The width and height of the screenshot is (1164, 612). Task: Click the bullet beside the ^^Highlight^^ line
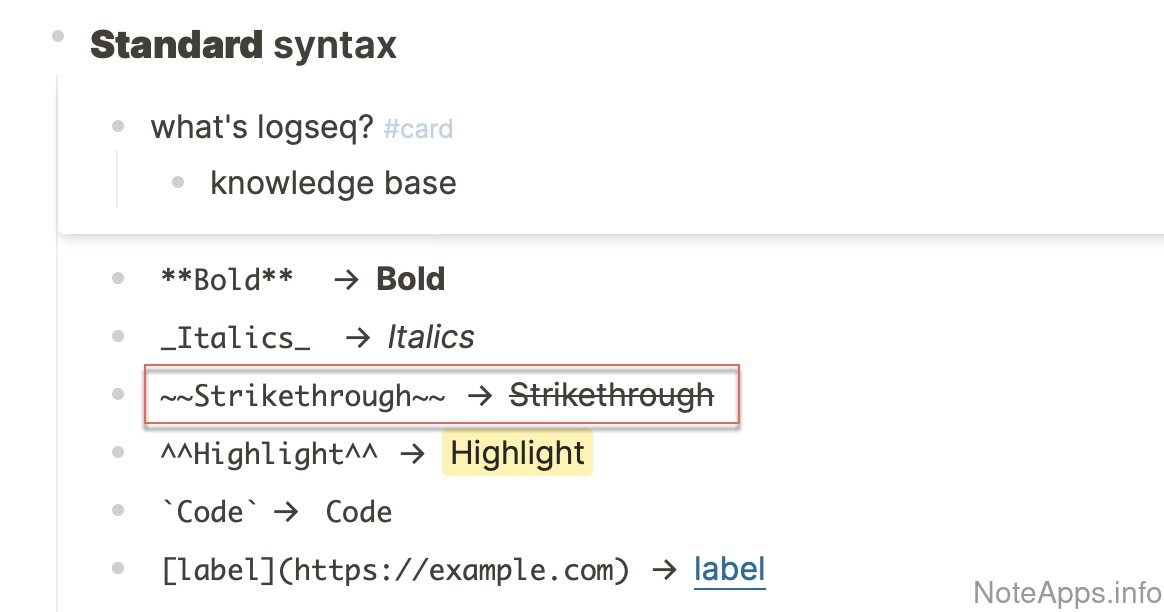[118, 452]
